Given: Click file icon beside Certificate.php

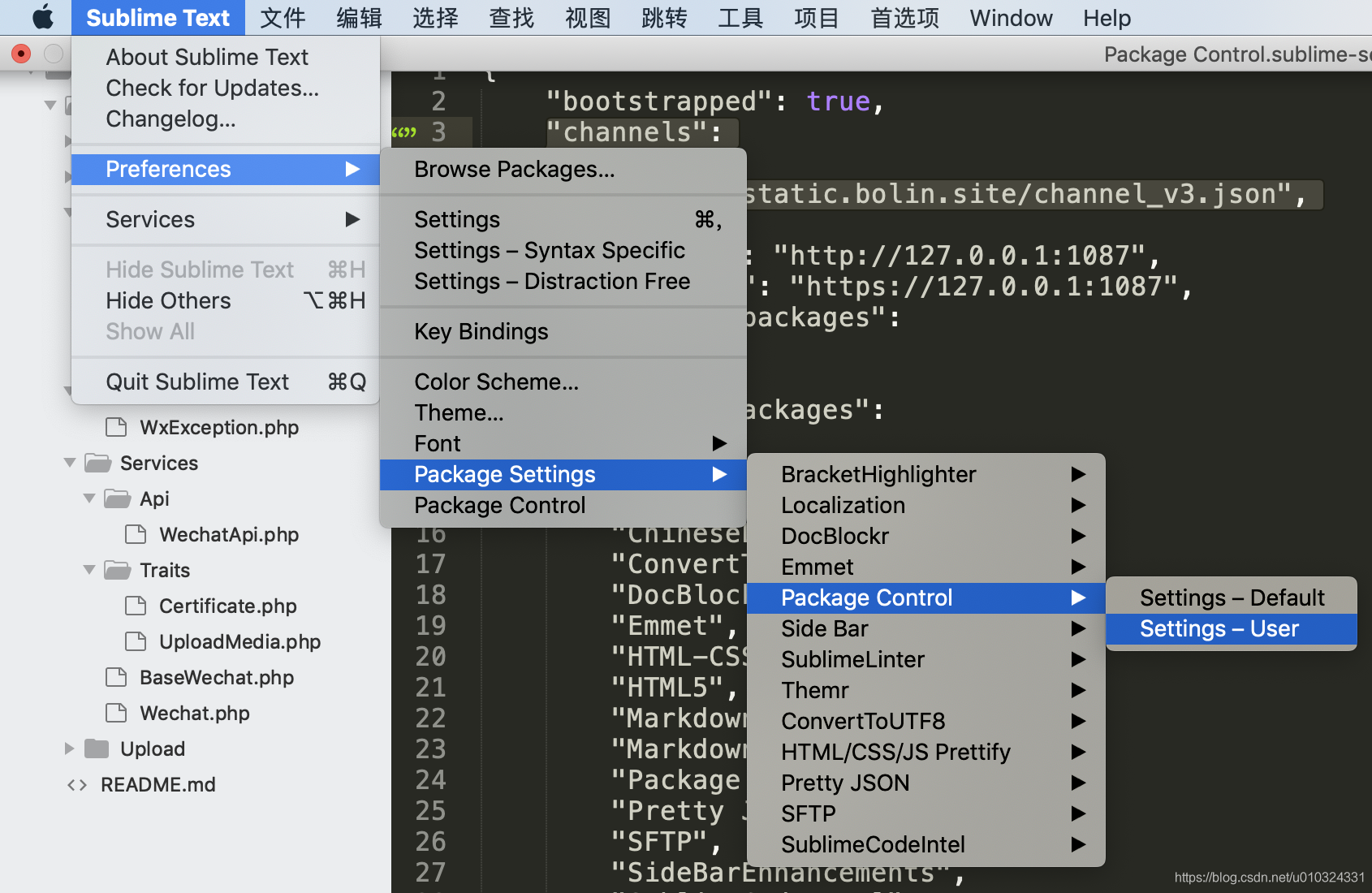Looking at the screenshot, I should [x=136, y=606].
